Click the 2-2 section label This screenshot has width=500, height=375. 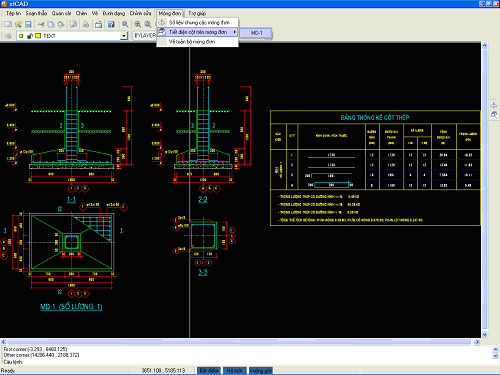tap(203, 199)
